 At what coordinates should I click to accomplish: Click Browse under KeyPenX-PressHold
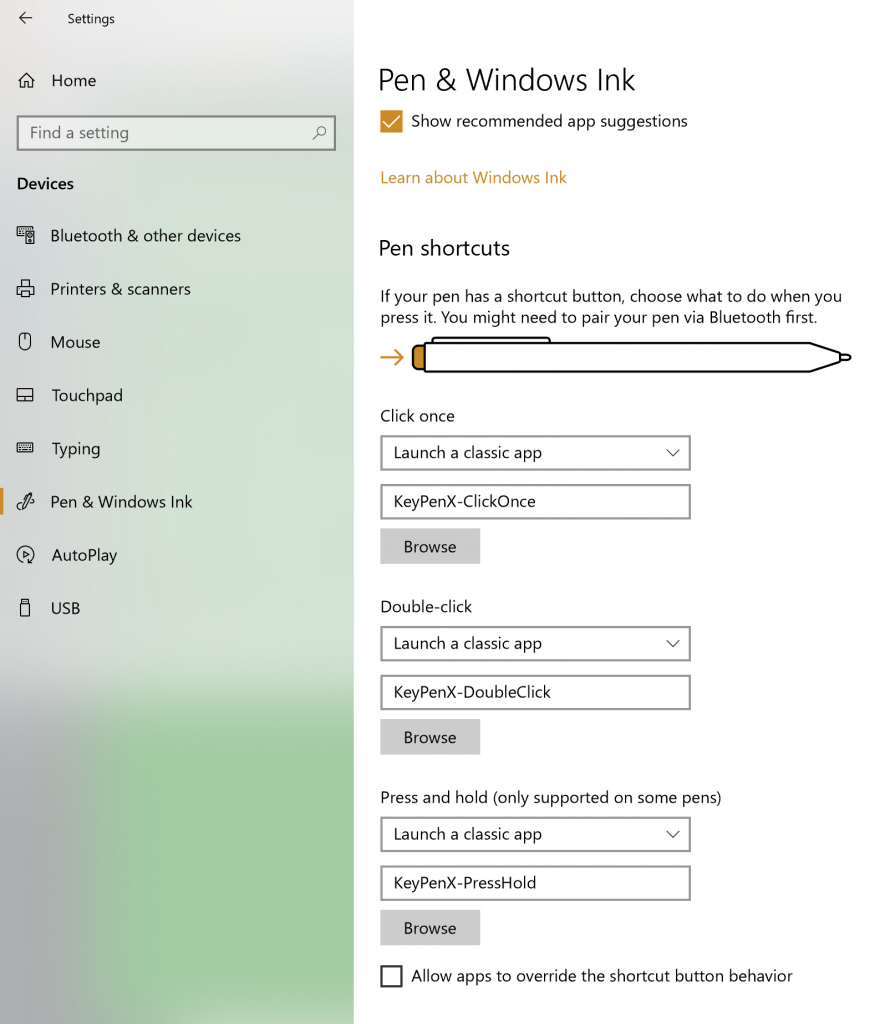pos(430,927)
